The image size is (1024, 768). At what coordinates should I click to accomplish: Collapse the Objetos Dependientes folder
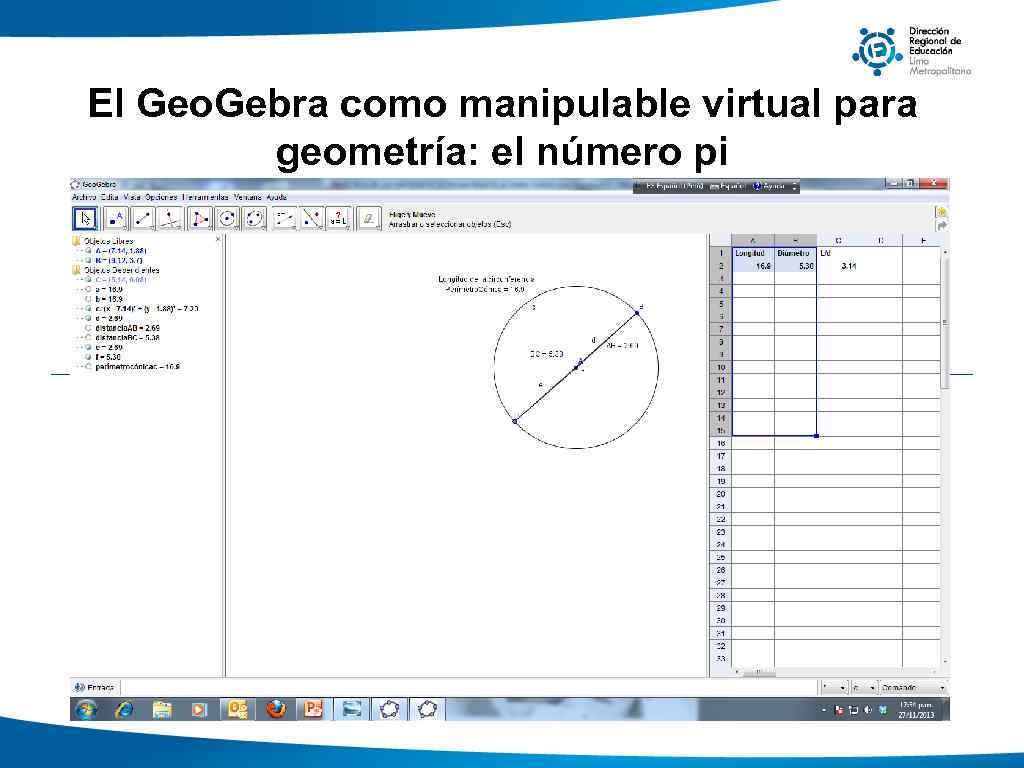[x=76, y=270]
